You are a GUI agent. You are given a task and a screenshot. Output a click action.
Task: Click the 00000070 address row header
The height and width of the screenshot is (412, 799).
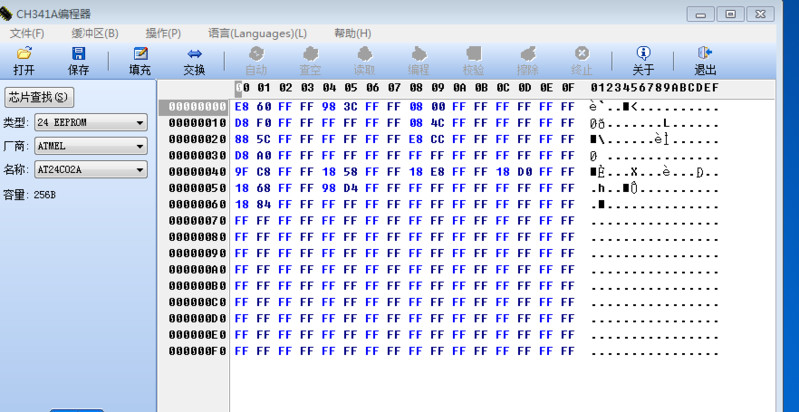coord(197,221)
